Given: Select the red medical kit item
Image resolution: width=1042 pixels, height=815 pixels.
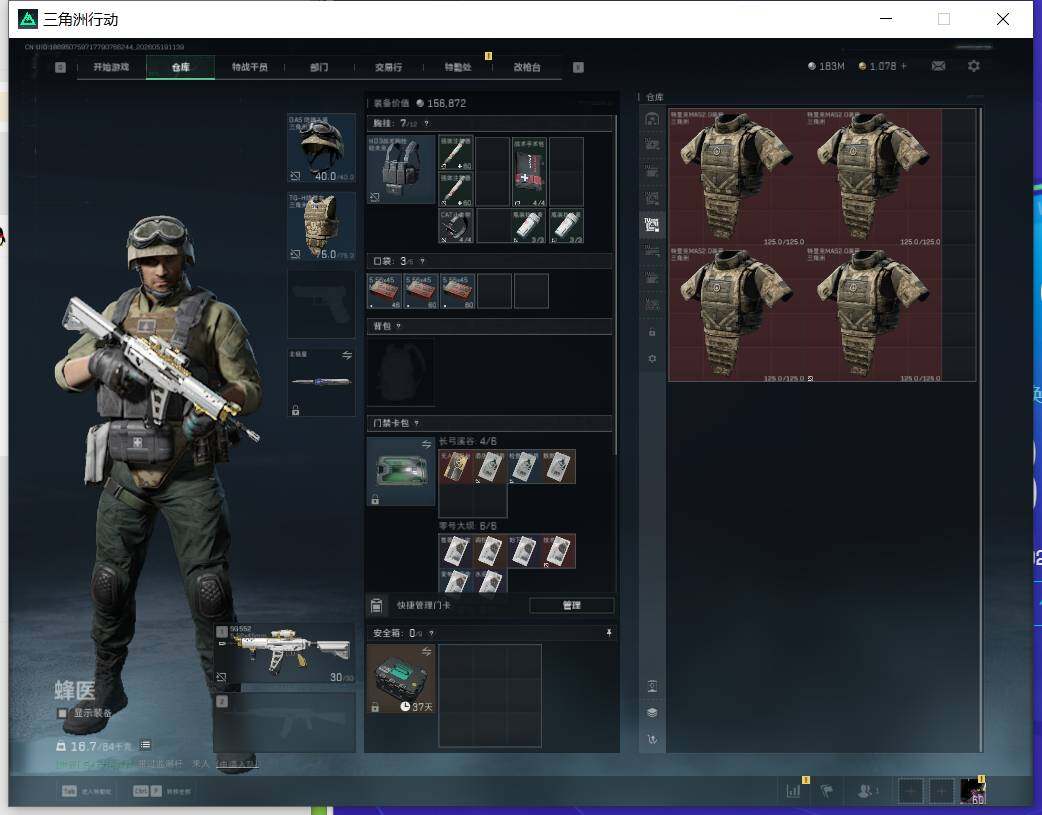Looking at the screenshot, I should click(529, 172).
